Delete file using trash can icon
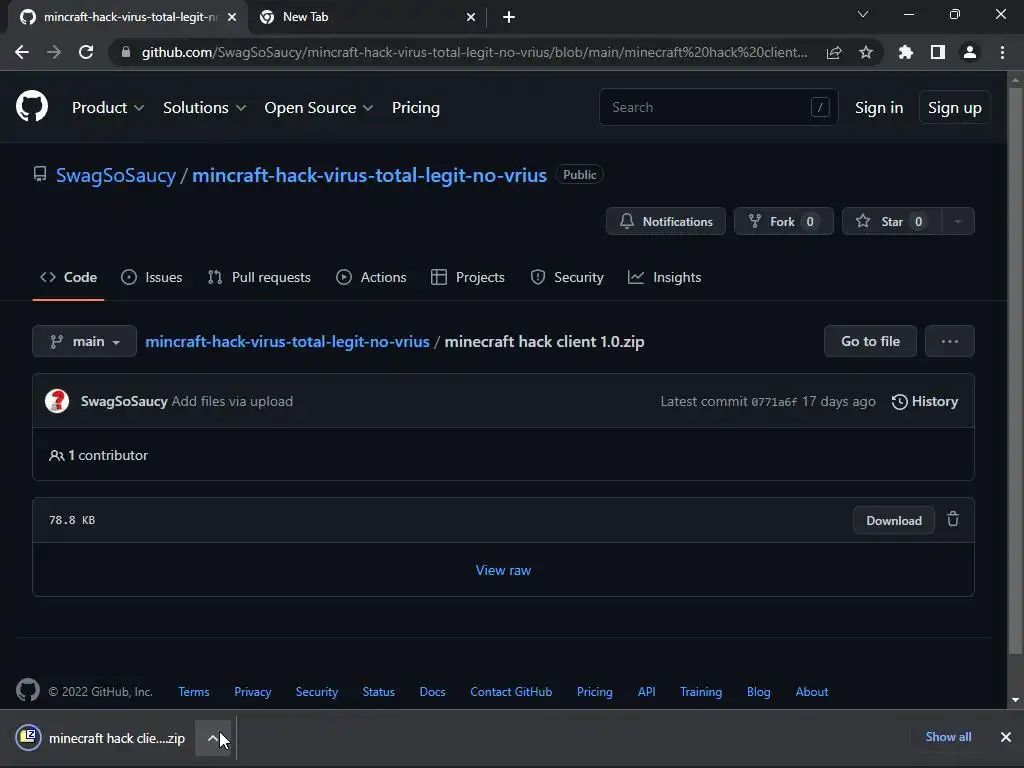Screen dimensions: 1024x768 pos(953,519)
